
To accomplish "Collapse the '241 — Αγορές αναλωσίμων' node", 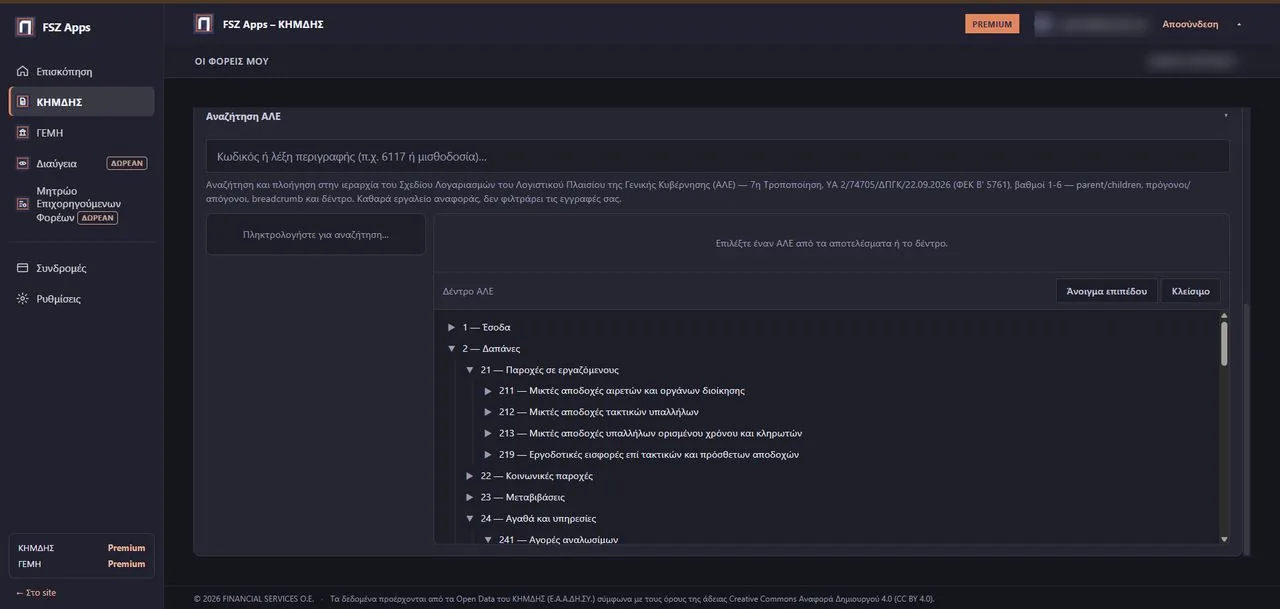I will pos(488,540).
